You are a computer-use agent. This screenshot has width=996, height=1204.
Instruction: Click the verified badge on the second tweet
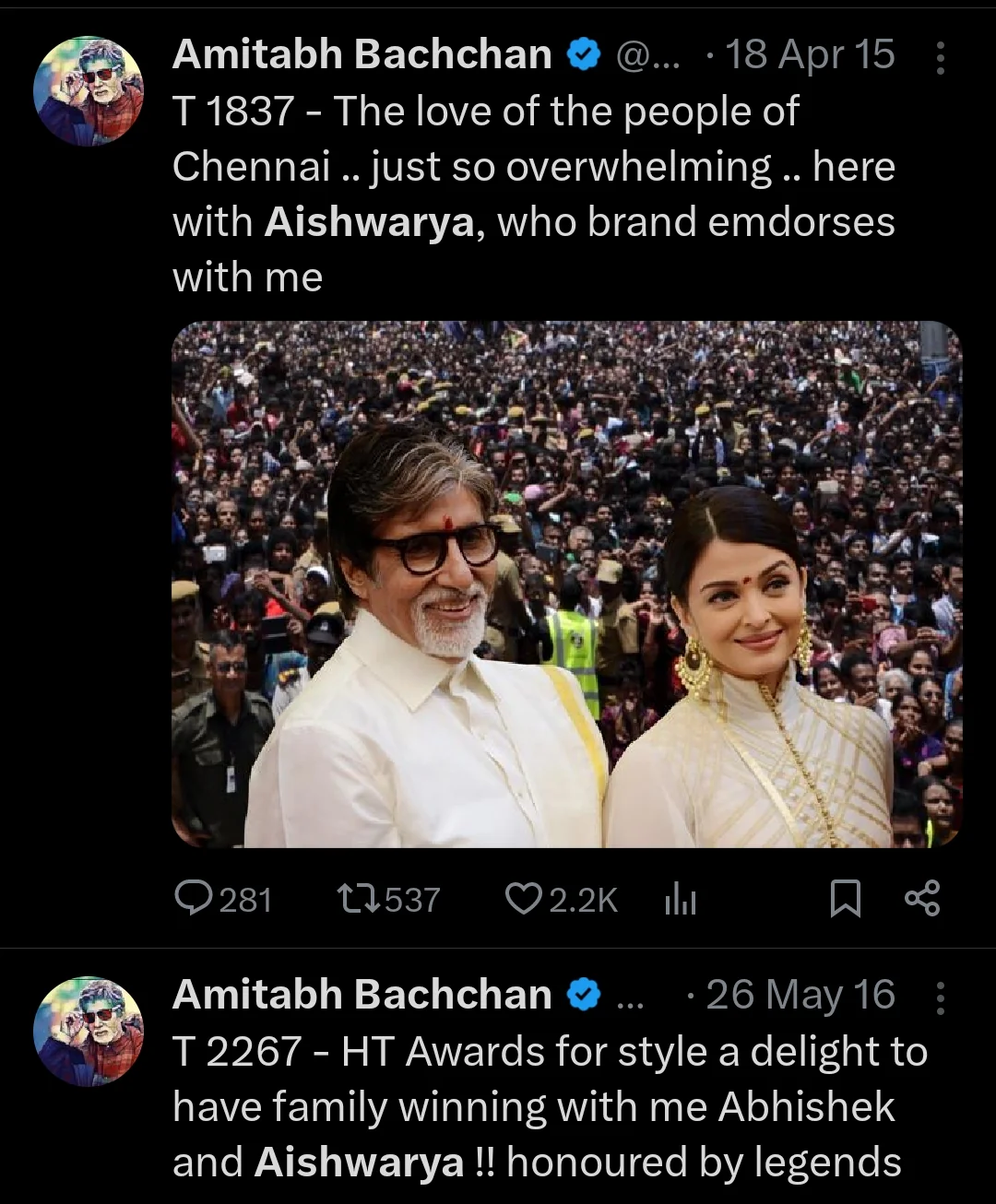pos(583,995)
